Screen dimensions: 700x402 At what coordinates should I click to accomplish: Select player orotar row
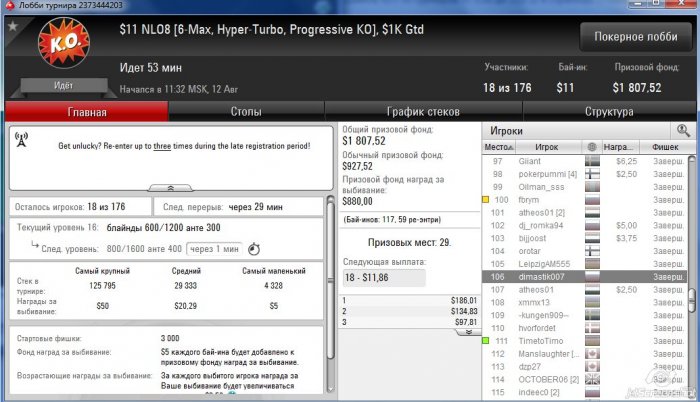tap(584, 251)
